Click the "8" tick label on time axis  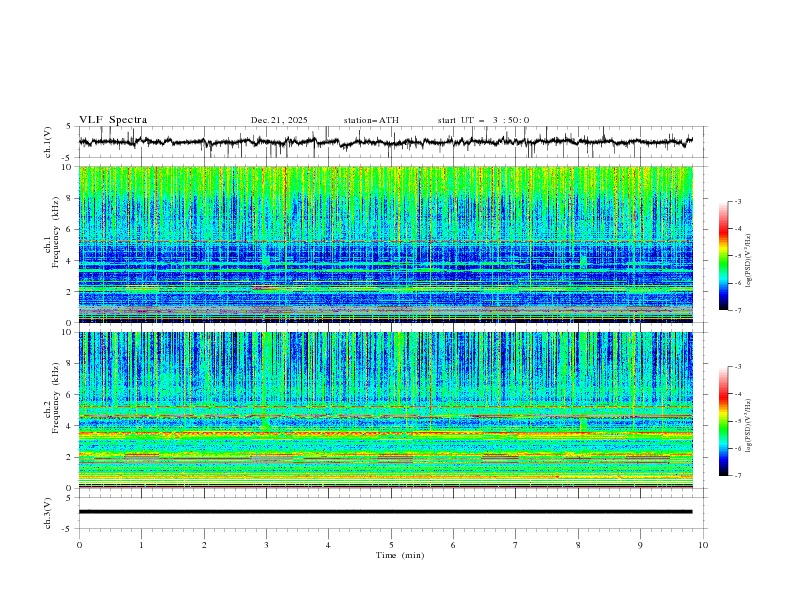coord(578,545)
